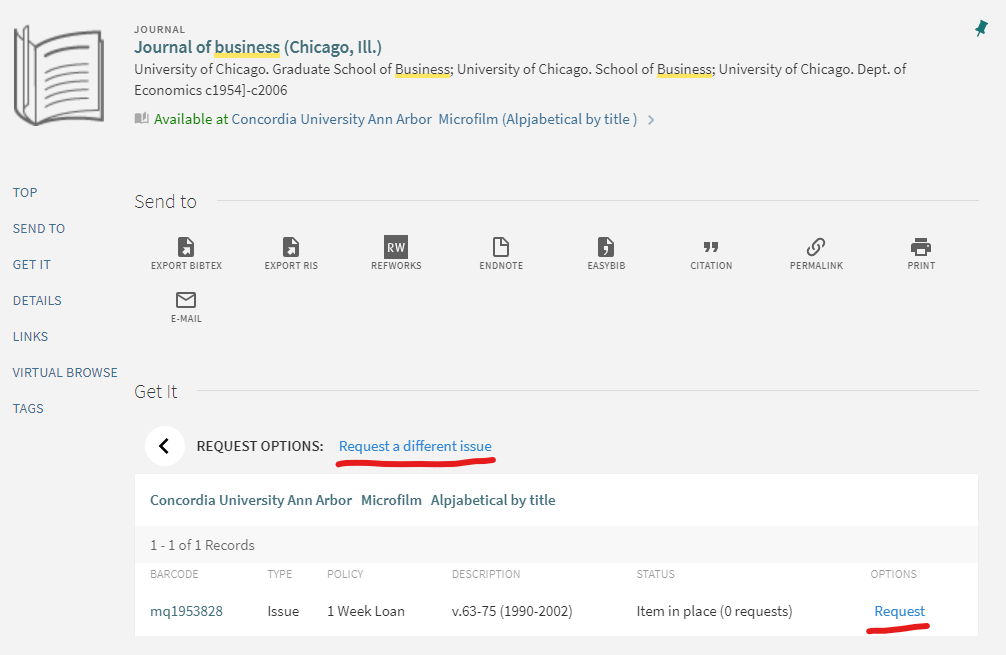Click the 'JOURNAL' type label
The width and height of the screenshot is (1006, 655).
pos(159,30)
